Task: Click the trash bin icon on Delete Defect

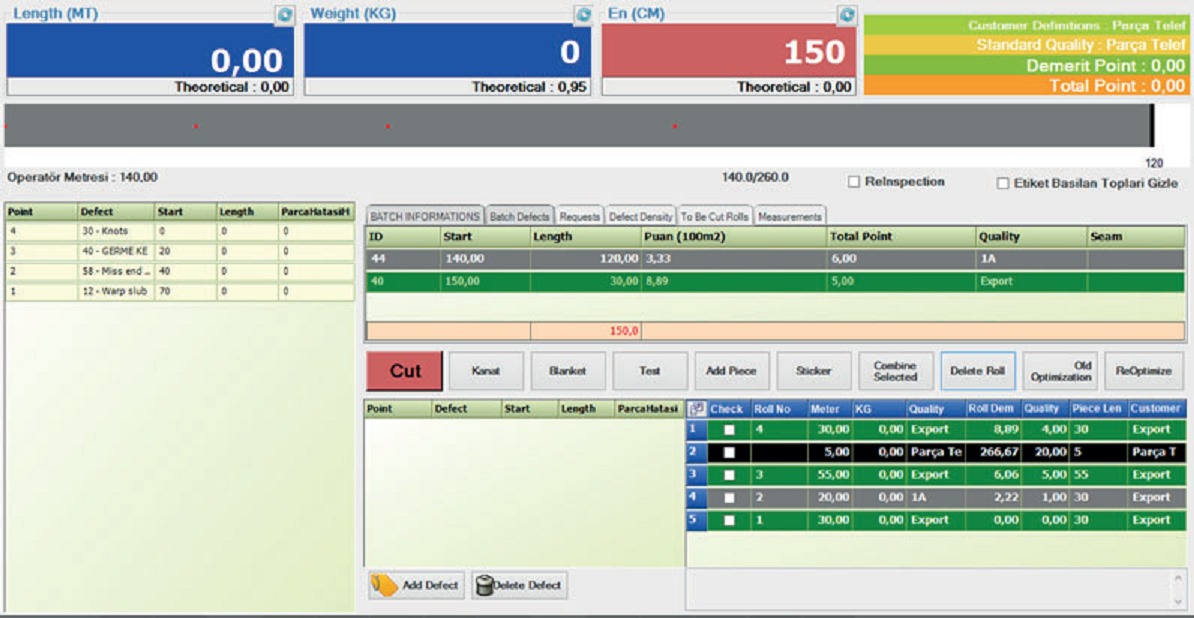Action: pos(485,585)
